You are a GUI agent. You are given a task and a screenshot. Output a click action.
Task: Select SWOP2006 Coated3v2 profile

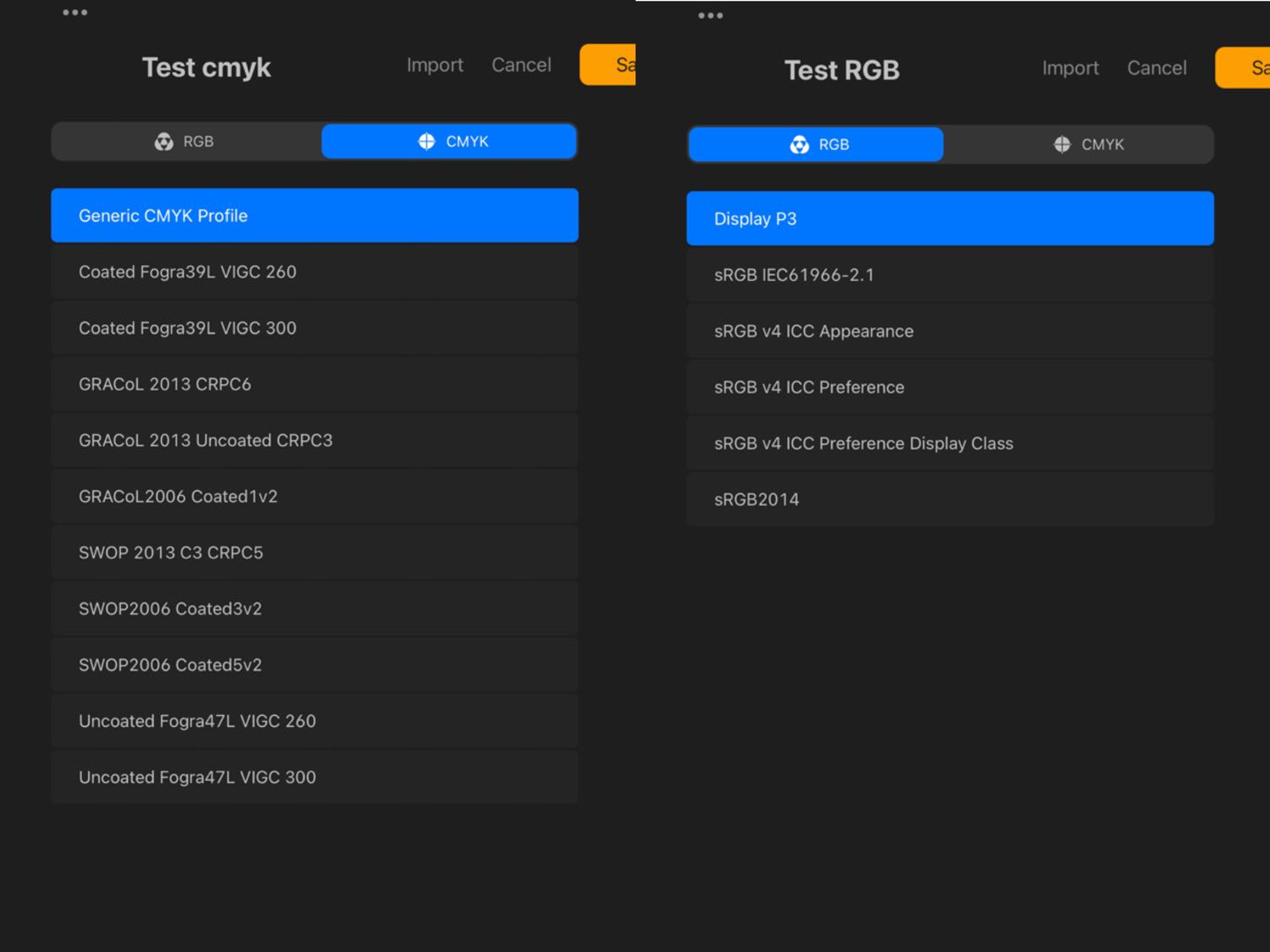[315, 608]
